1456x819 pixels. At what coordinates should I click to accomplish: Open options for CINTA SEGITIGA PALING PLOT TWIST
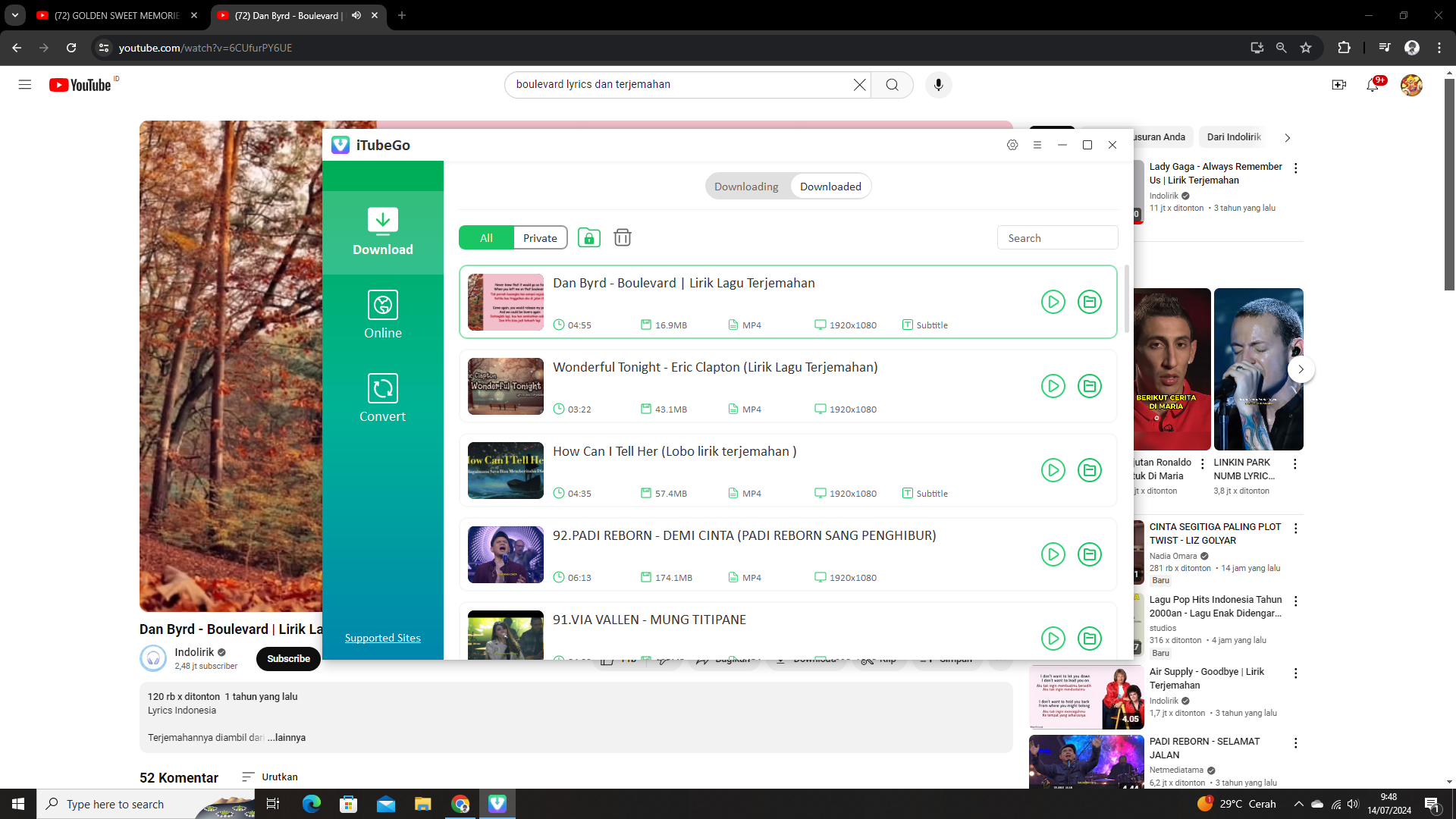click(x=1296, y=529)
